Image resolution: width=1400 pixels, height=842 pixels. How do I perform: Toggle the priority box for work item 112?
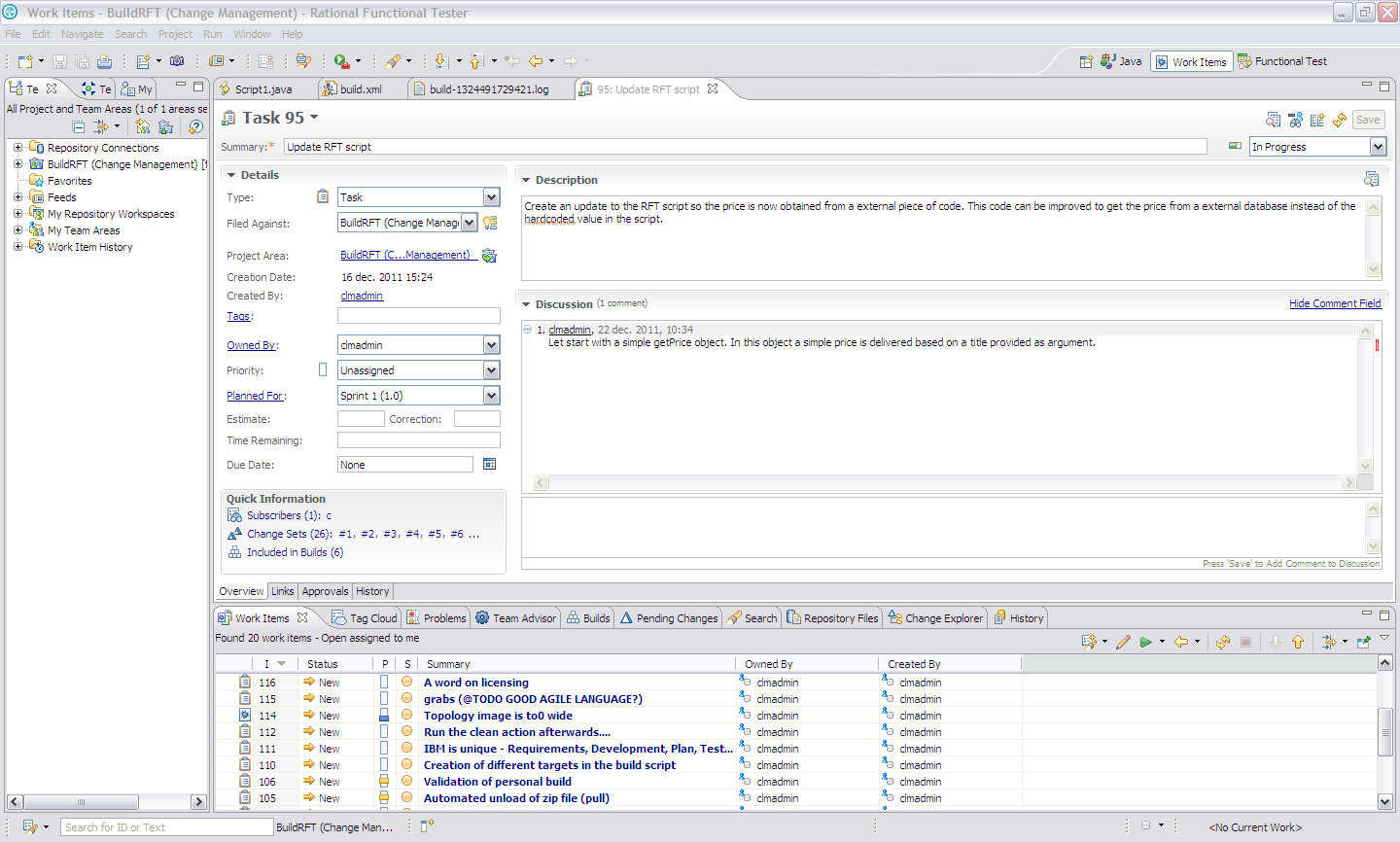point(384,731)
